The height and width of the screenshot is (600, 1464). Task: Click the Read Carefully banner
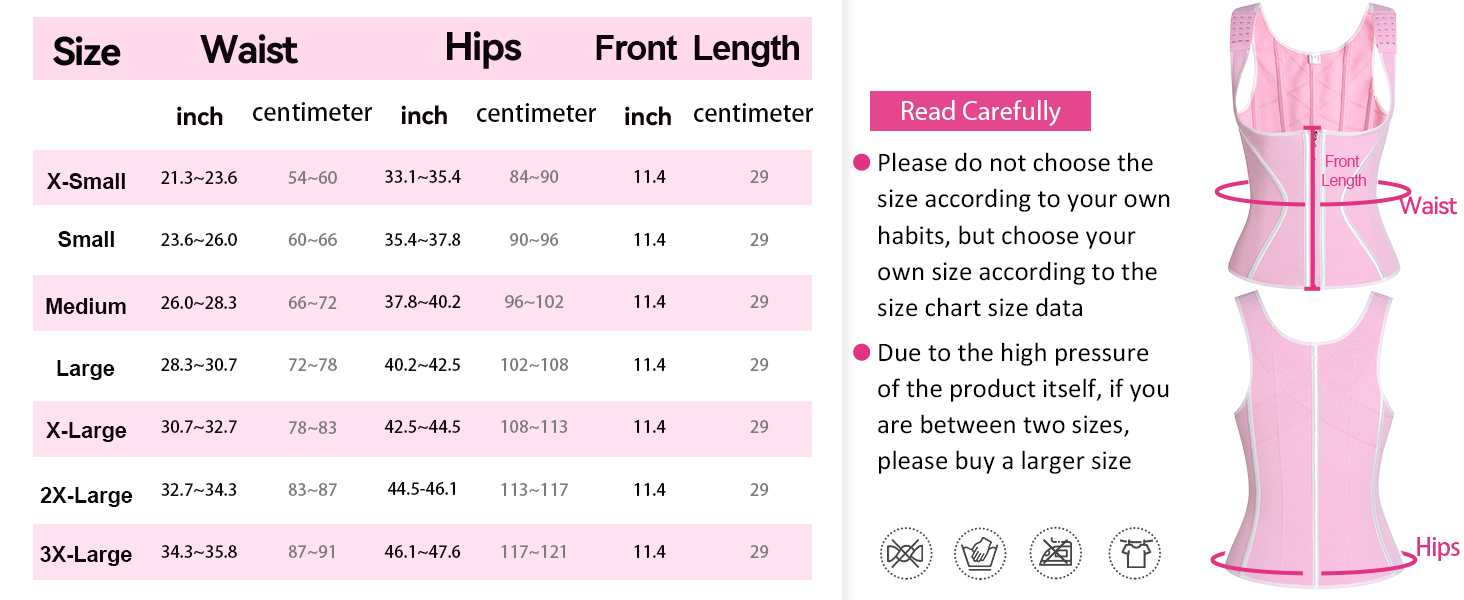pos(980,111)
